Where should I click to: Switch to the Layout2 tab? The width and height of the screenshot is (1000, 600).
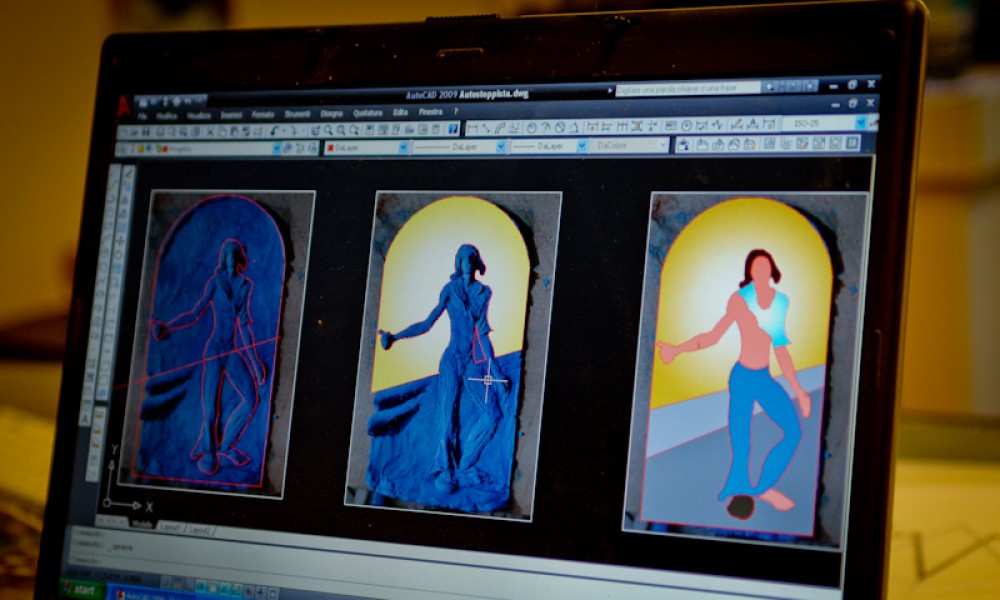[x=200, y=530]
